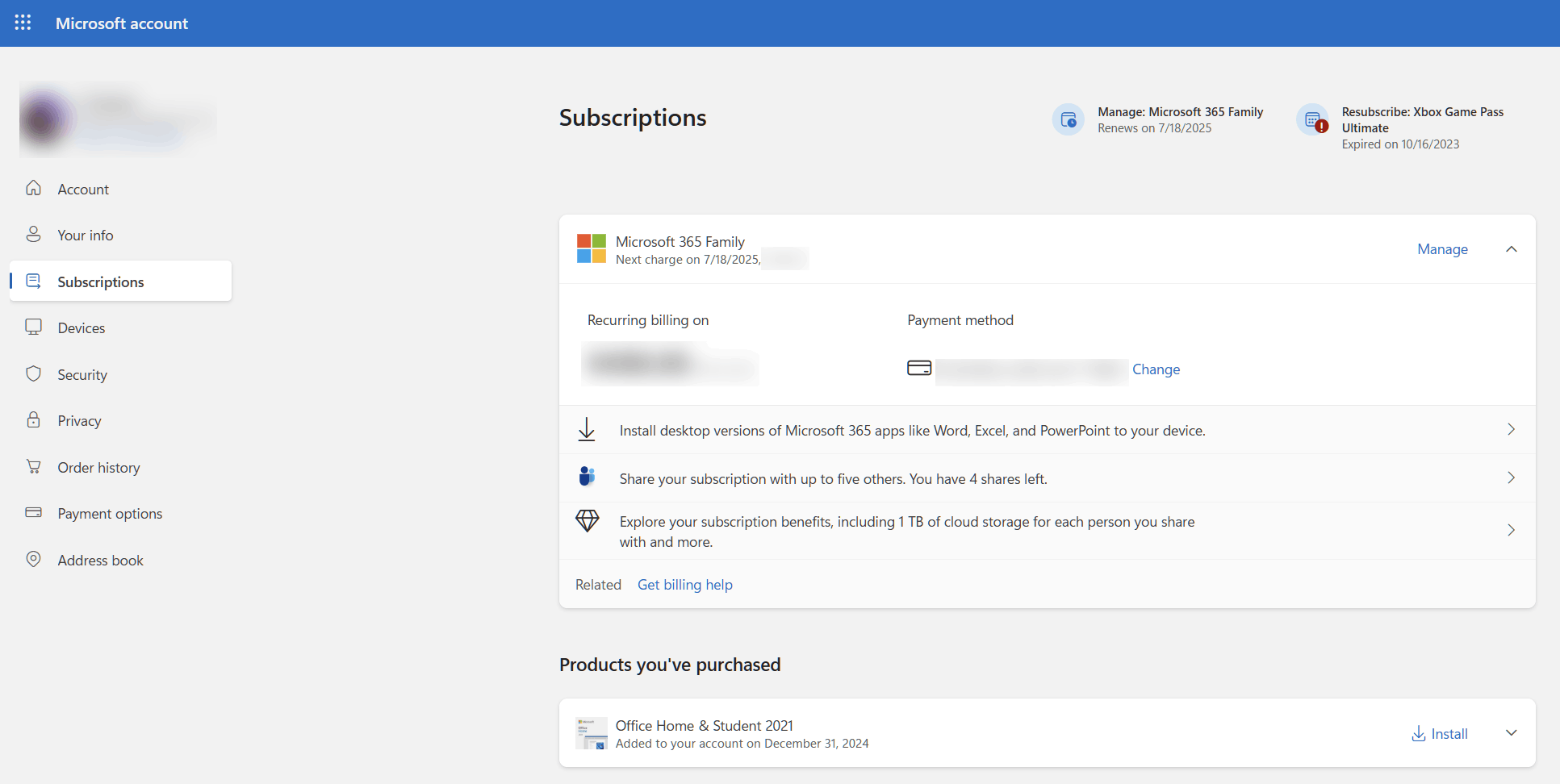Click the Resubscribe Xbox Game Pass icon
Screen dimensions: 1560x784
(1312, 120)
